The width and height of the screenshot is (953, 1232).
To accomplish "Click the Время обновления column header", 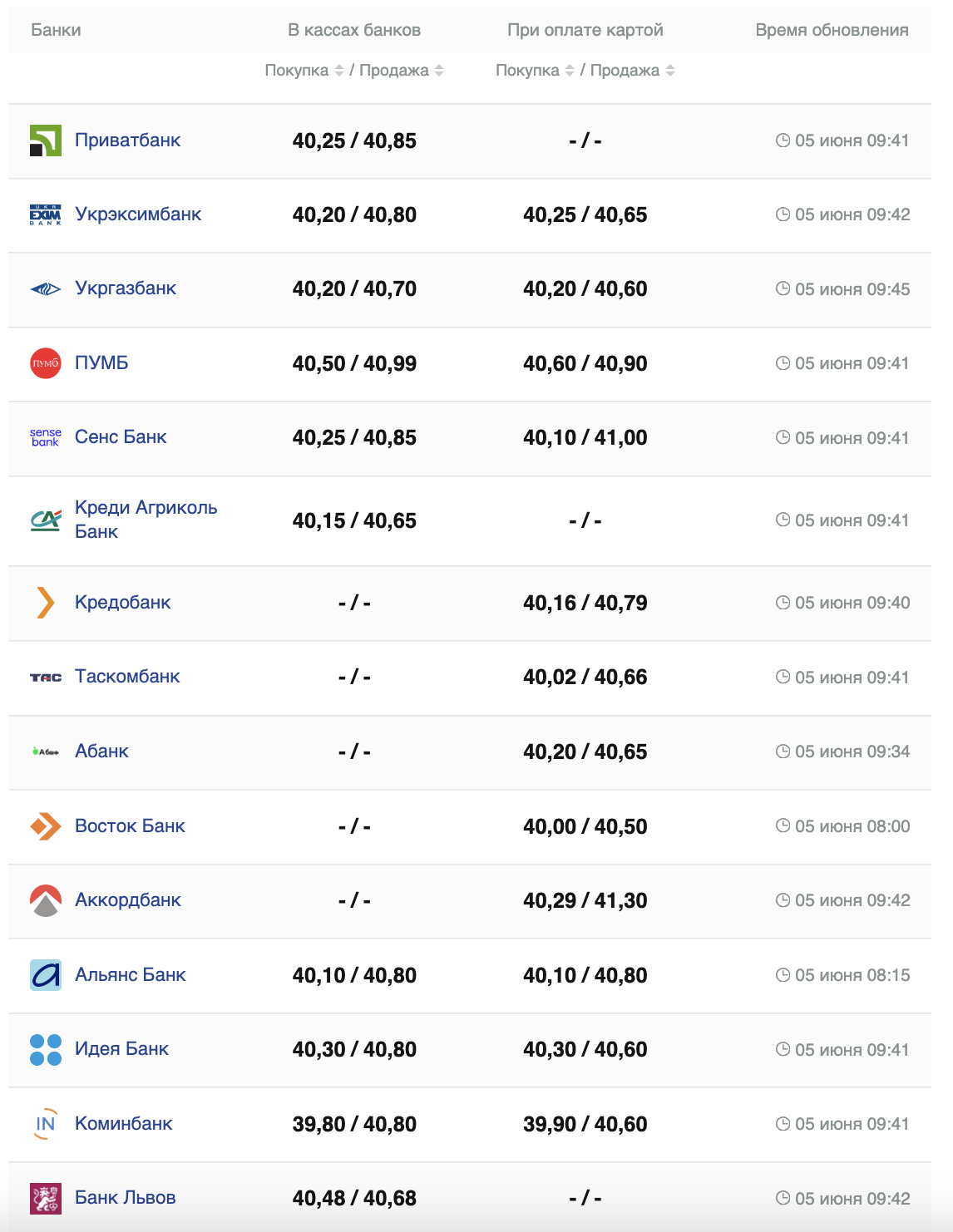I will point(832,30).
